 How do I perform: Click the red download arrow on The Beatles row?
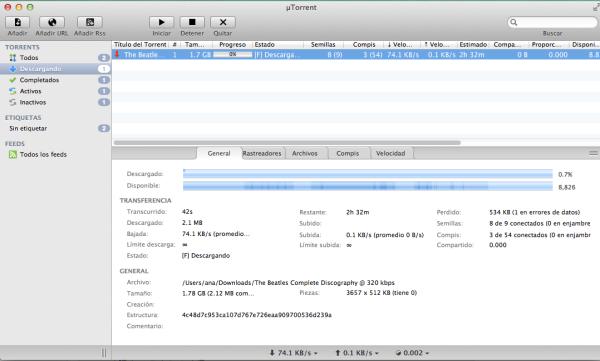click(117, 54)
